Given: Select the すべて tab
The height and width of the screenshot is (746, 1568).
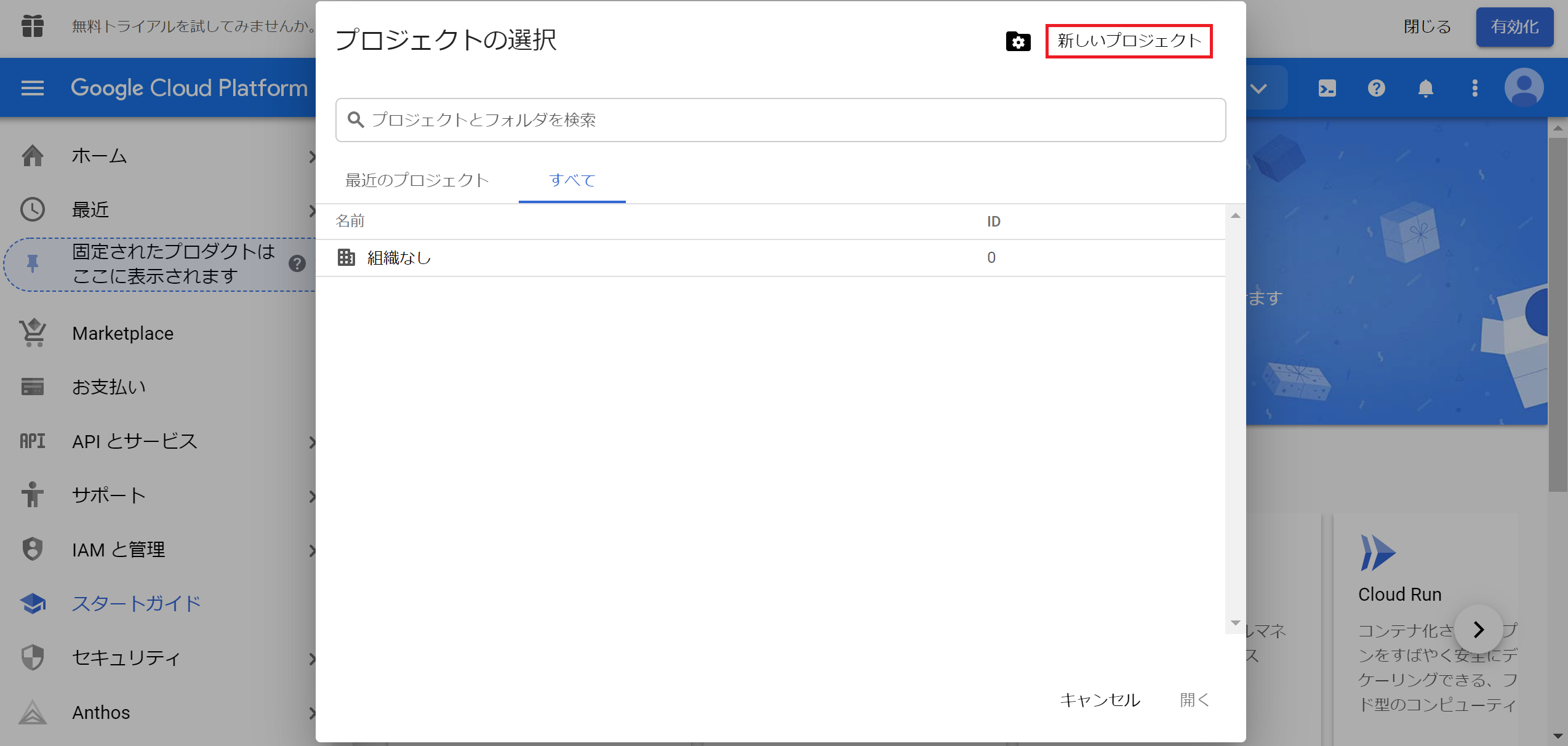Looking at the screenshot, I should click(572, 180).
